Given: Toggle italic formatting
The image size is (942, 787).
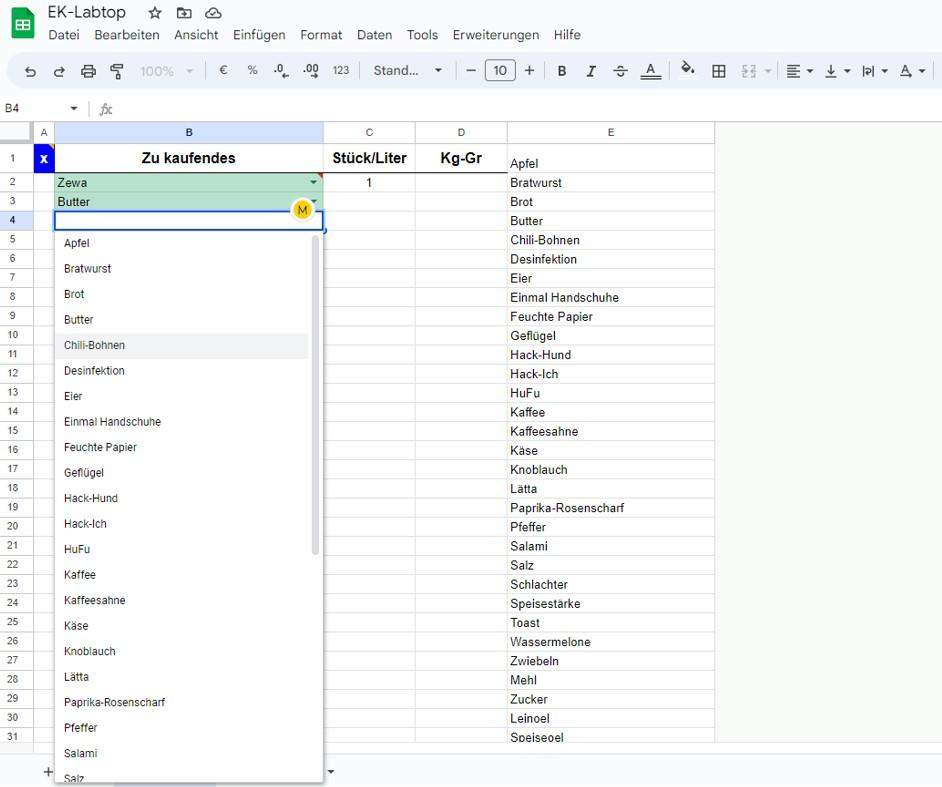Looking at the screenshot, I should click(591, 71).
